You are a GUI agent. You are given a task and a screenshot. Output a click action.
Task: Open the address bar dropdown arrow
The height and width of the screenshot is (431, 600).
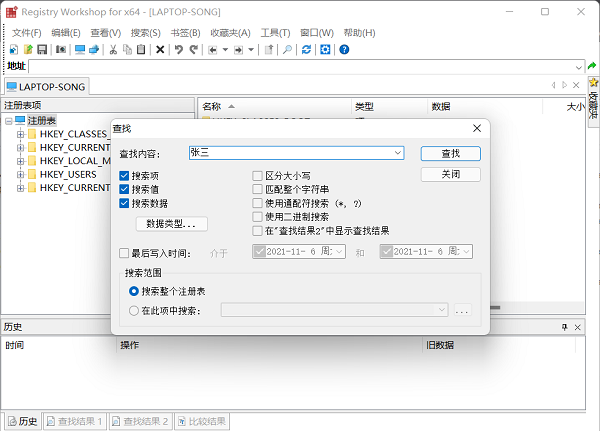coord(579,67)
